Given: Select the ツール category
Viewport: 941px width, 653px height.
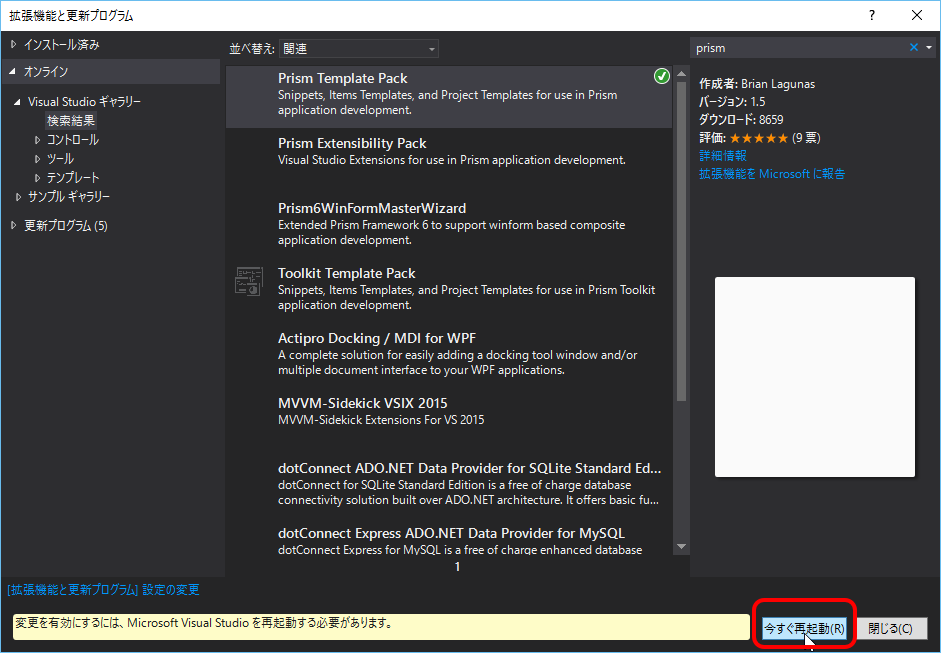Looking at the screenshot, I should coord(60,159).
